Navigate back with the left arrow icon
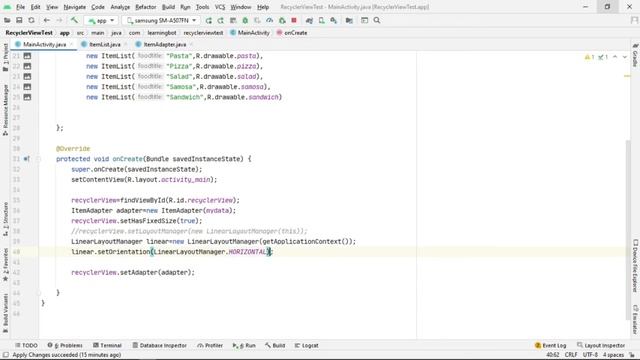This screenshot has height=360, width=640. point(47,20)
